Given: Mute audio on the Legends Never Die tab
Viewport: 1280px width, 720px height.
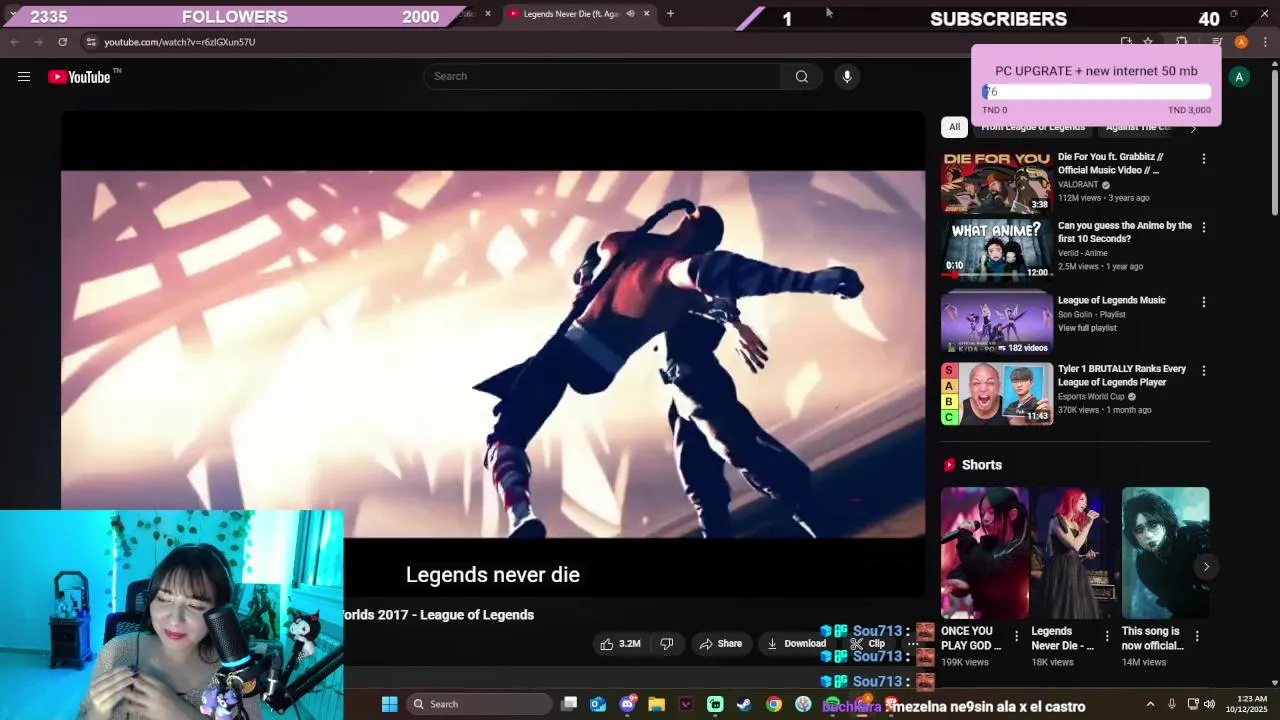Looking at the screenshot, I should point(630,14).
